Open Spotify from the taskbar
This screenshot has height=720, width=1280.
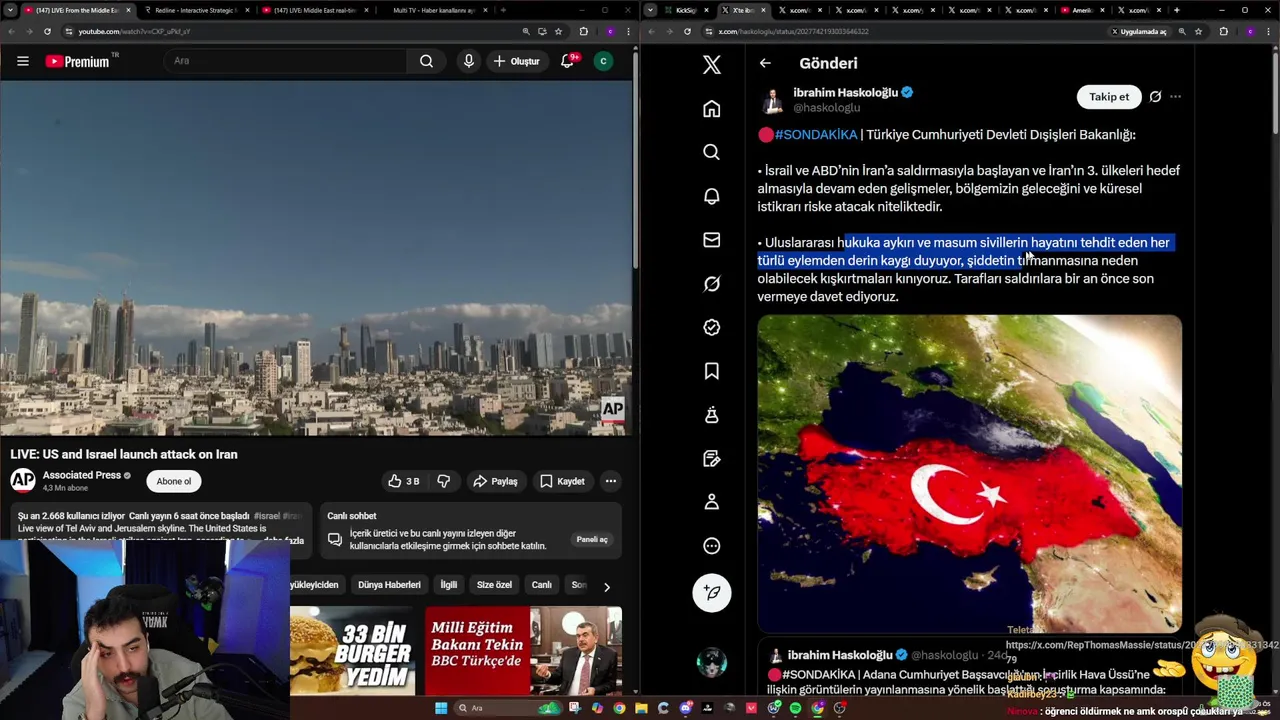pos(795,708)
